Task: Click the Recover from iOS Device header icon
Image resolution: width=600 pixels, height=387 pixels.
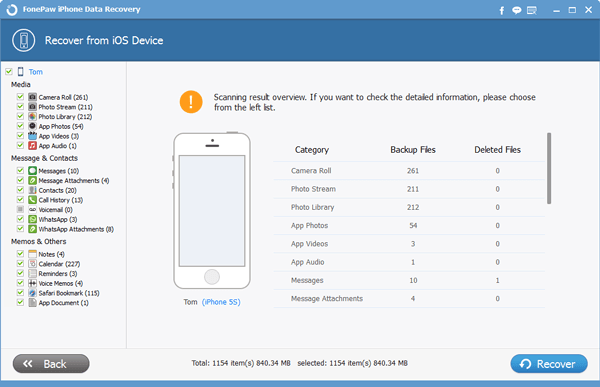Action: [x=24, y=40]
